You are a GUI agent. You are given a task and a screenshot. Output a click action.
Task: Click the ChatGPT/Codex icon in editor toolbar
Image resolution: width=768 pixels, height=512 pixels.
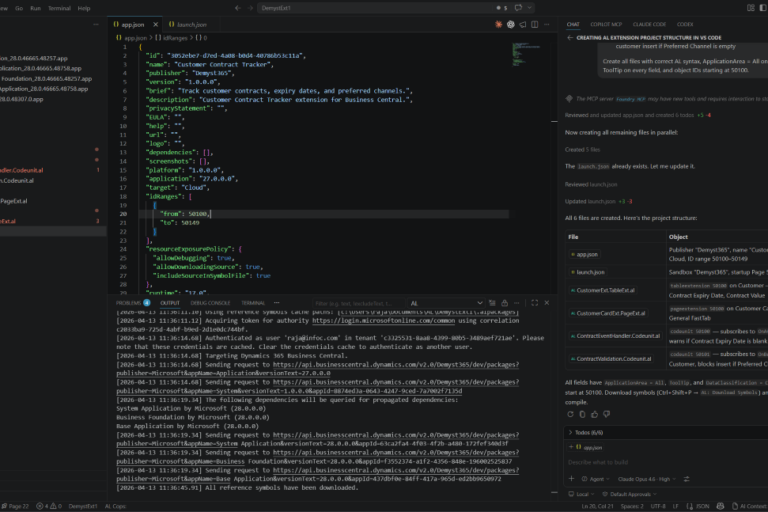point(511,24)
